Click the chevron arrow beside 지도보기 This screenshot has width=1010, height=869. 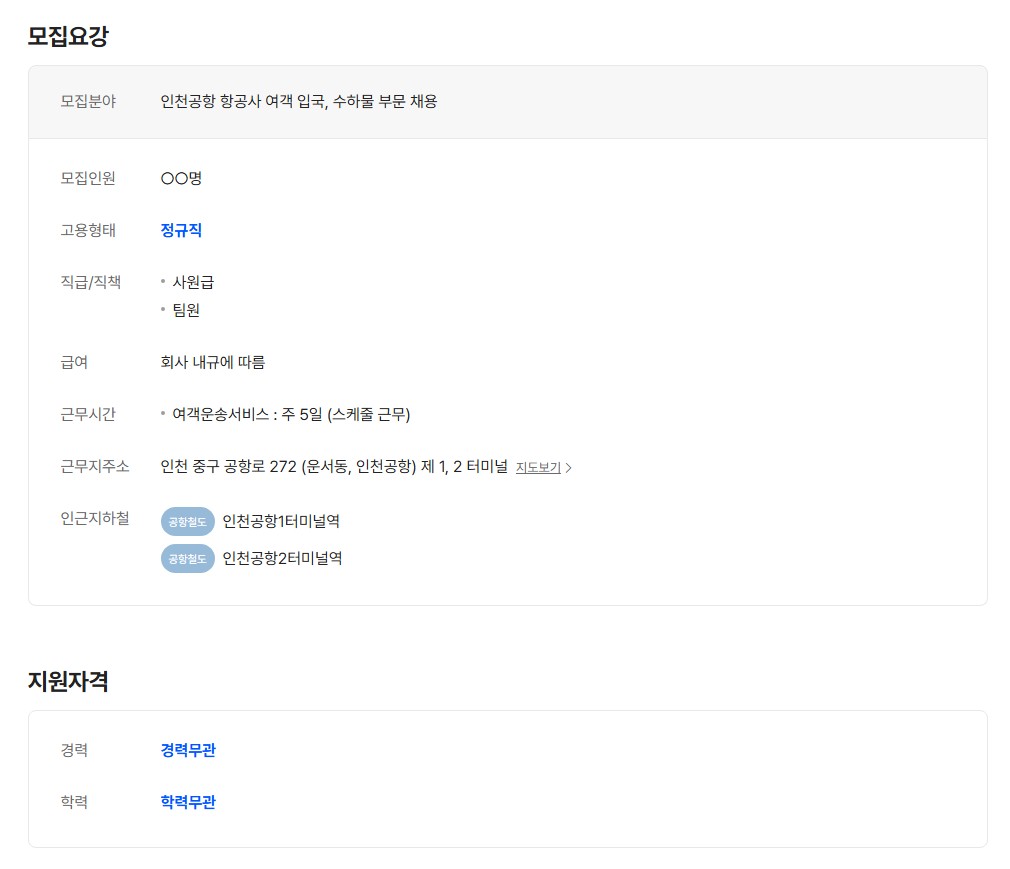pyautogui.click(x=569, y=467)
